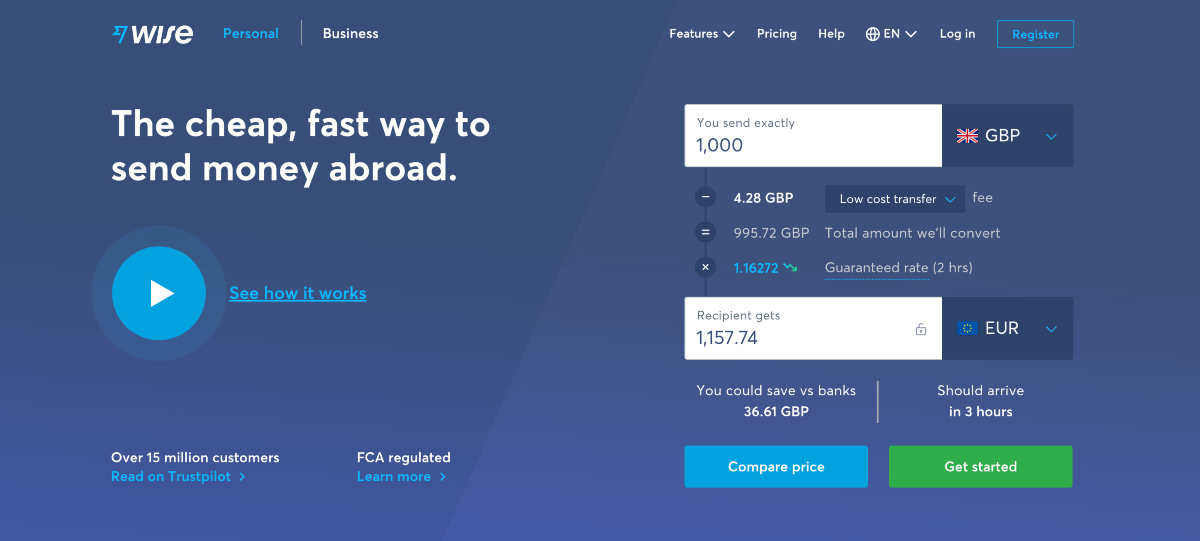Click the multiply rate circle icon
Viewport: 1200px width, 541px height.
pos(706,267)
